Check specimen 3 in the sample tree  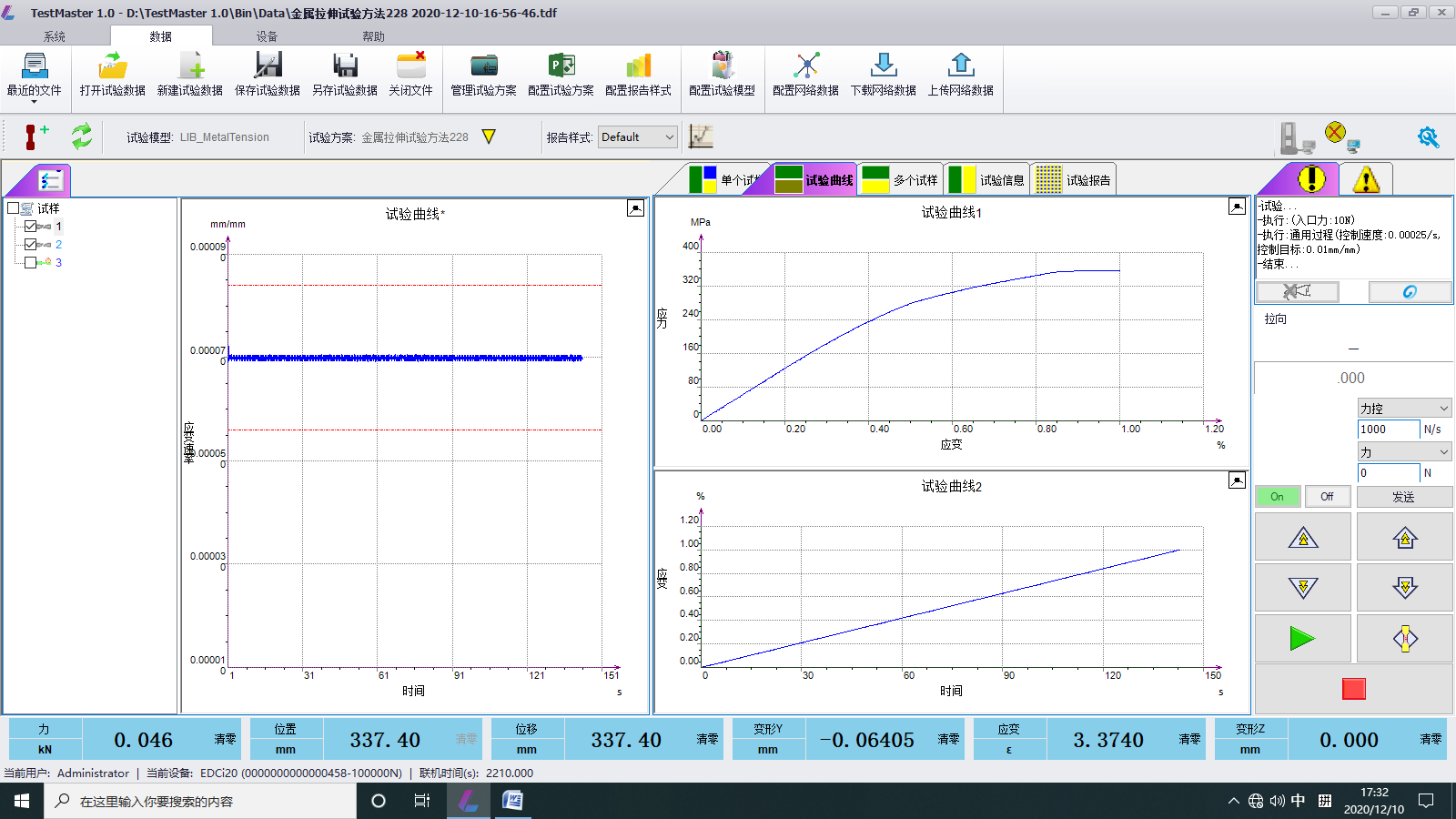coord(30,262)
